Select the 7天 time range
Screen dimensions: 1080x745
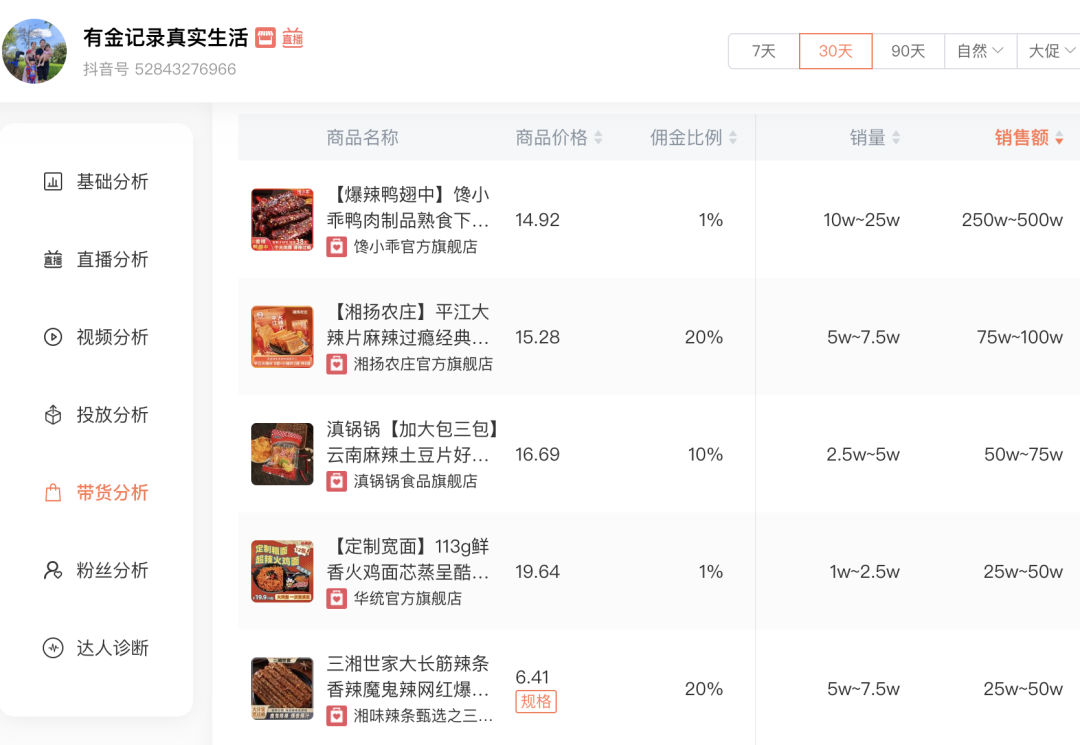[764, 51]
